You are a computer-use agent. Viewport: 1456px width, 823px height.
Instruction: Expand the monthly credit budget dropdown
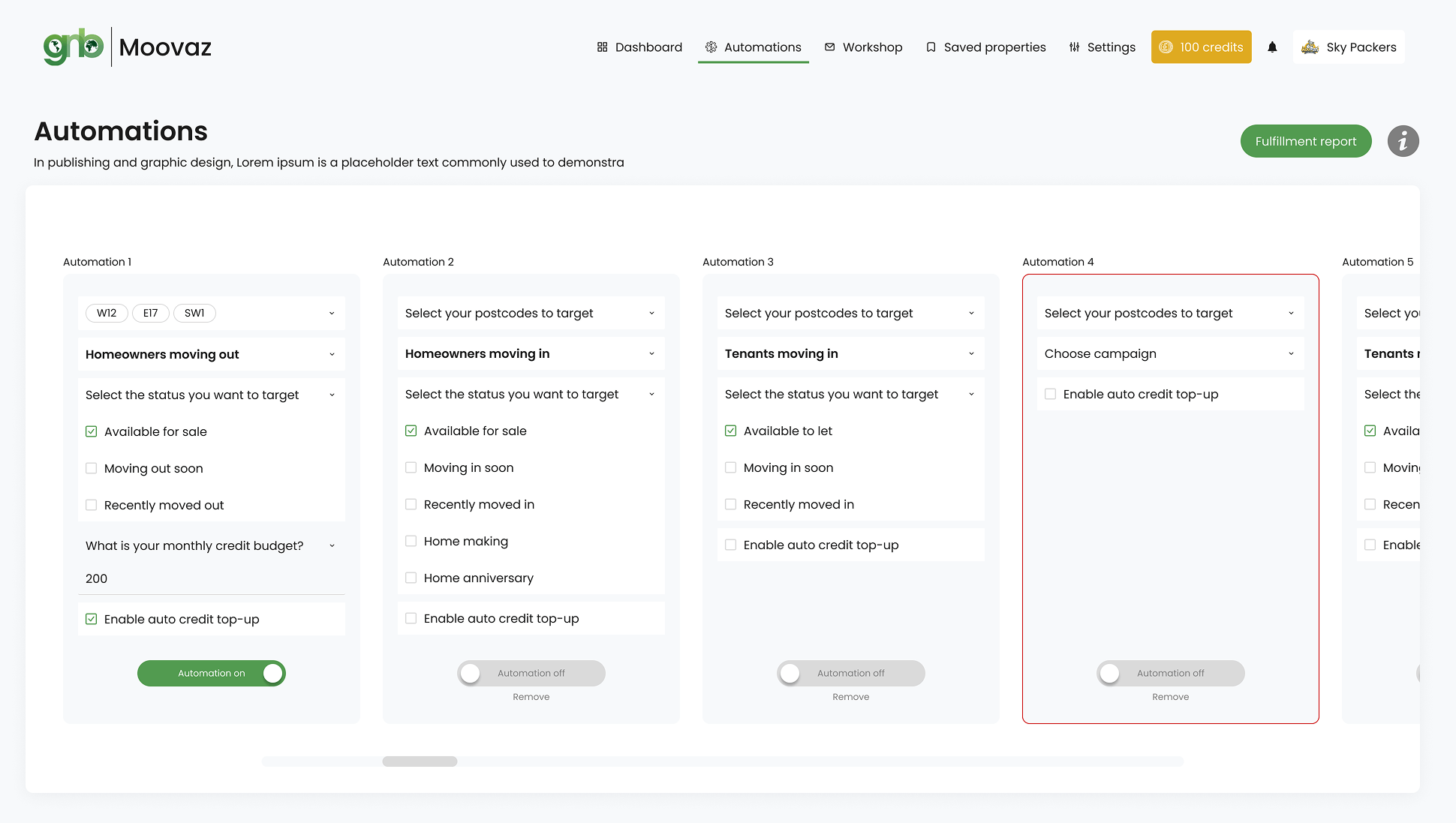coord(211,545)
